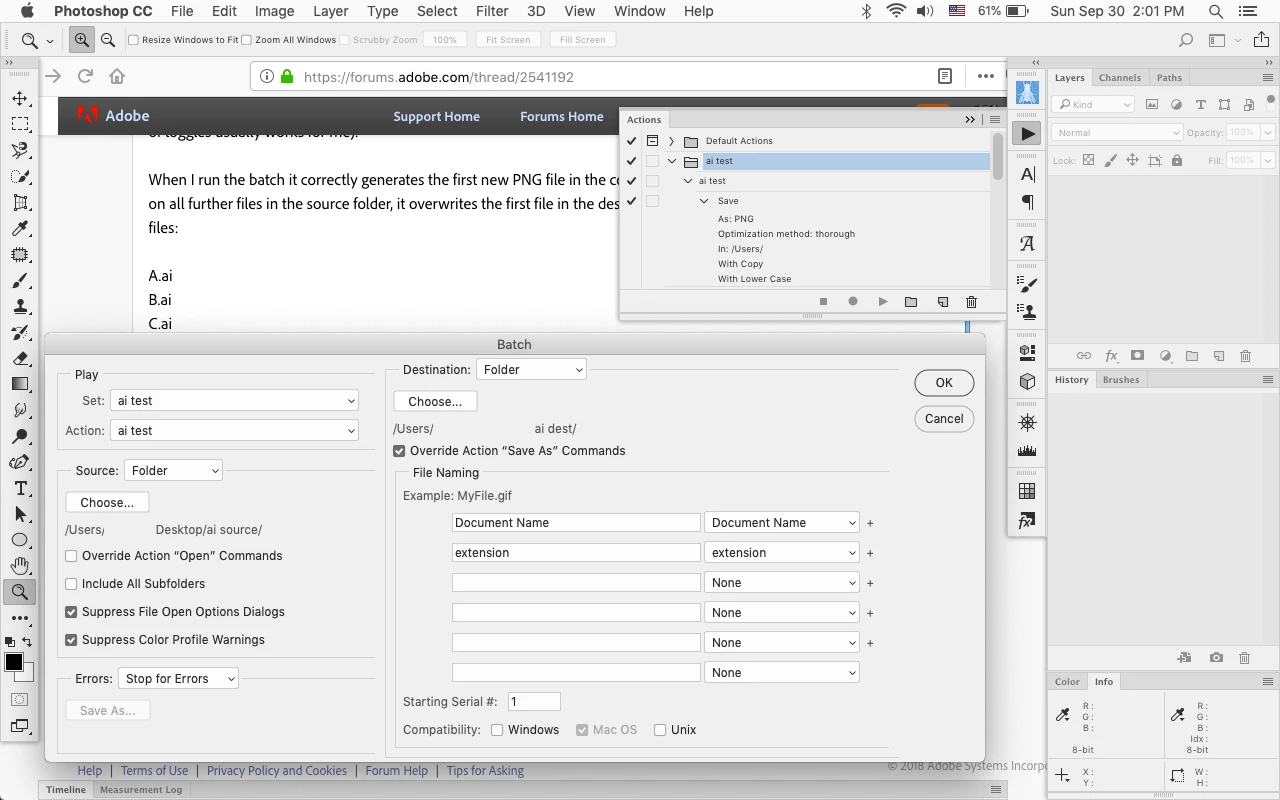Screen dimensions: 1280x800
Task: Uncheck Suppress Color Profile Warnings
Action: (71, 640)
